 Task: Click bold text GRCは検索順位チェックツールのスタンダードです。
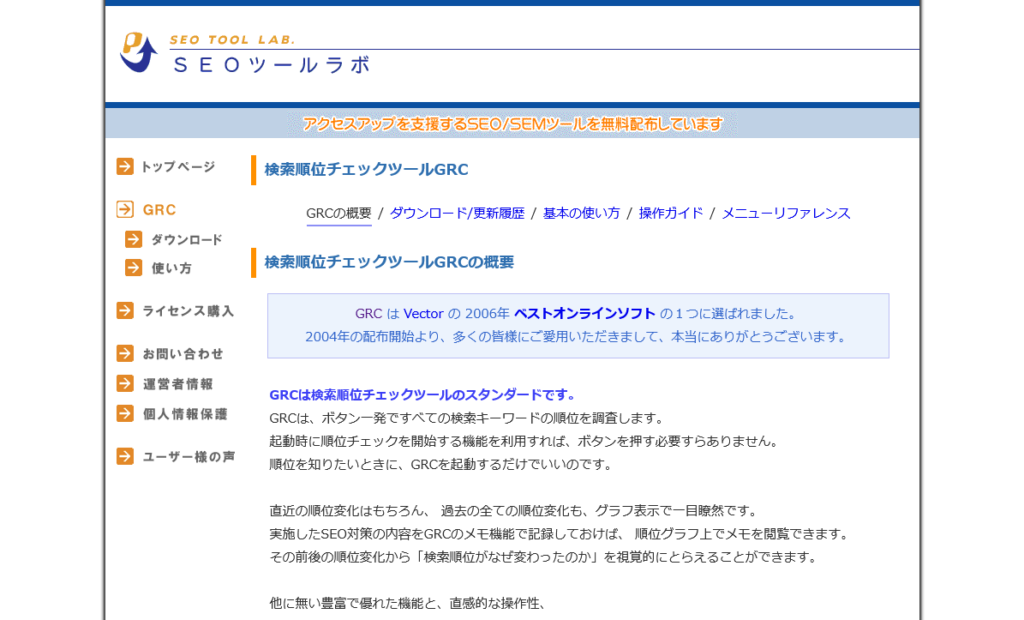click(x=423, y=395)
